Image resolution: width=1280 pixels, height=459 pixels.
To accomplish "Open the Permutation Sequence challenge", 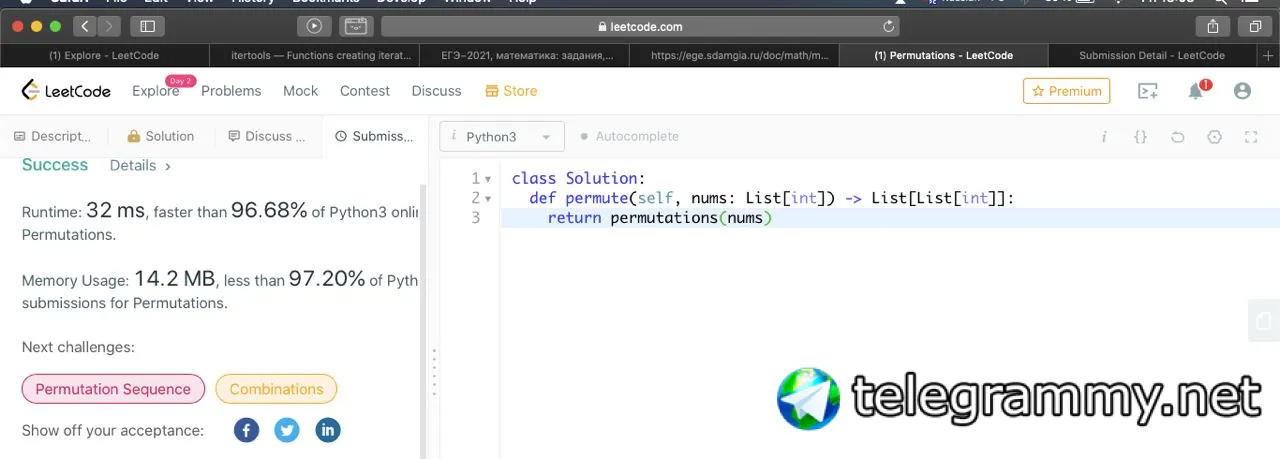I will pyautogui.click(x=113, y=389).
